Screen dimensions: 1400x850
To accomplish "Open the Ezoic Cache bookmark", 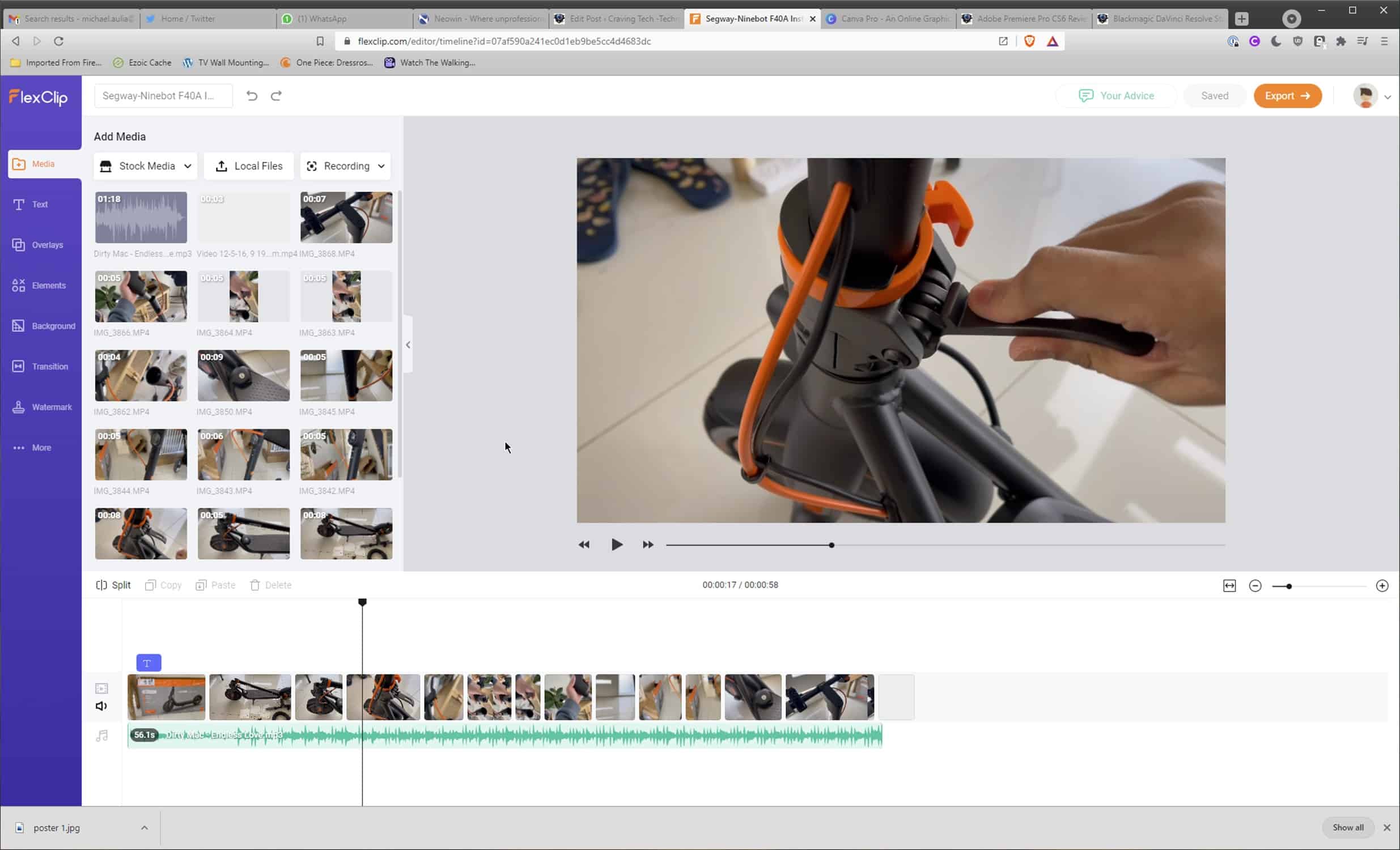I will (142, 62).
